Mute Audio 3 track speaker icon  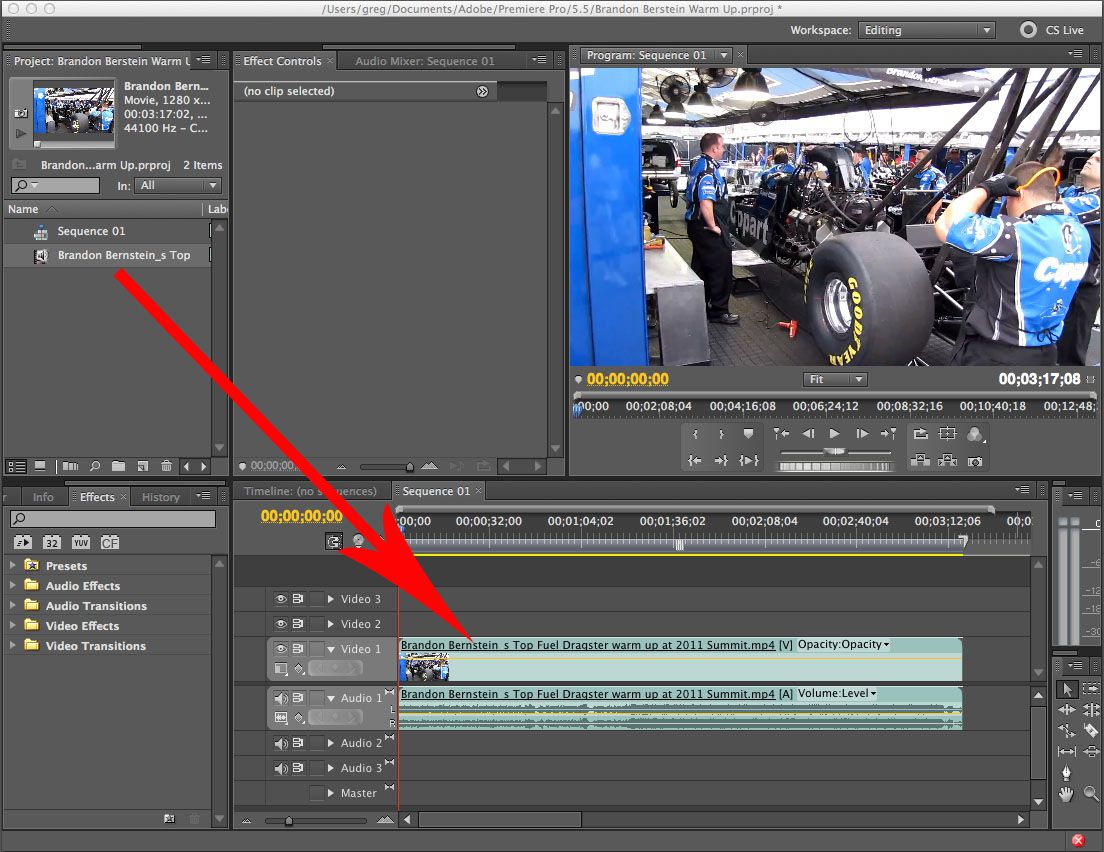(281, 768)
